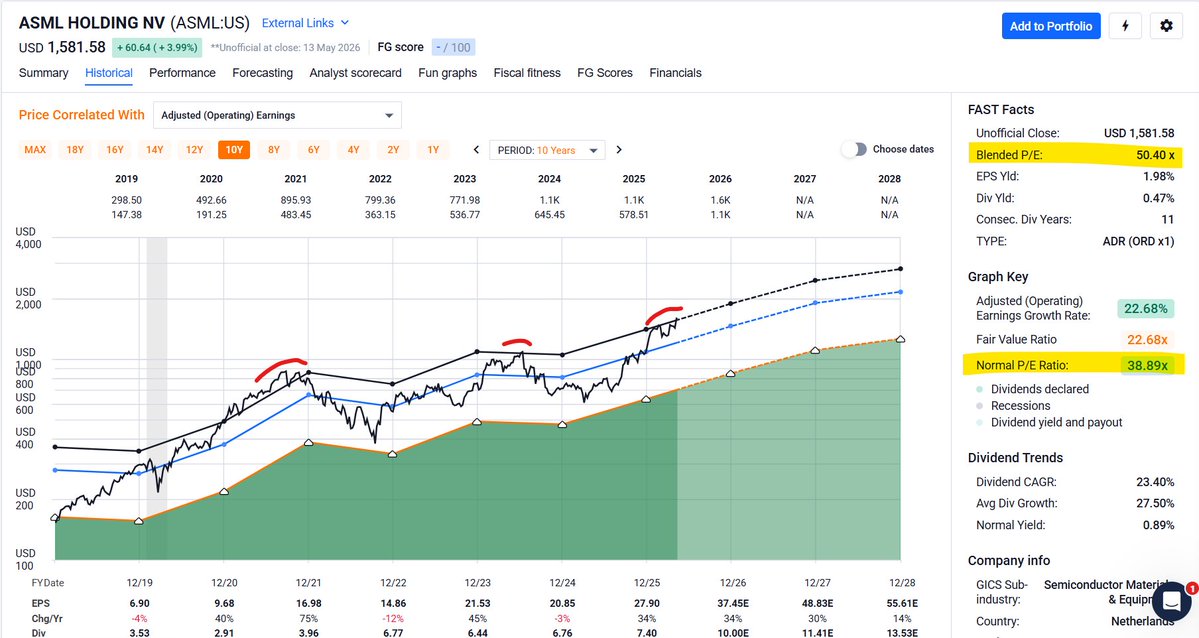Select the 4Y time range button
Image resolution: width=1199 pixels, height=638 pixels.
click(353, 150)
